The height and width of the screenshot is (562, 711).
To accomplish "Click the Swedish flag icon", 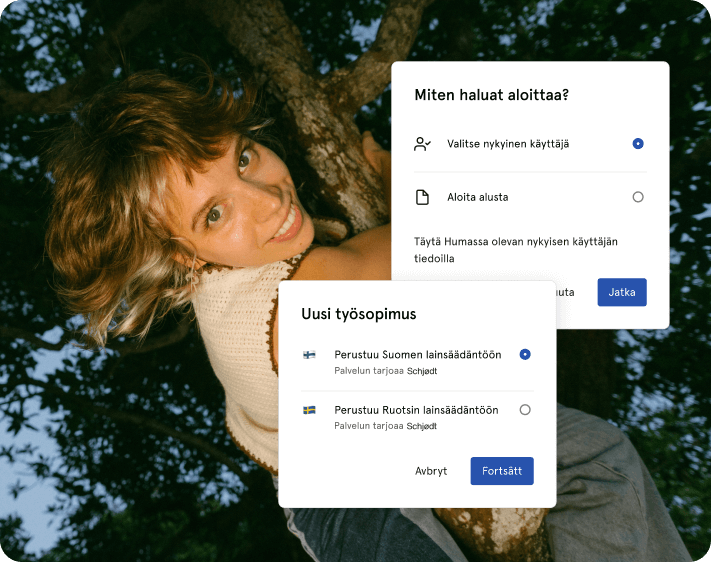I will (x=309, y=410).
